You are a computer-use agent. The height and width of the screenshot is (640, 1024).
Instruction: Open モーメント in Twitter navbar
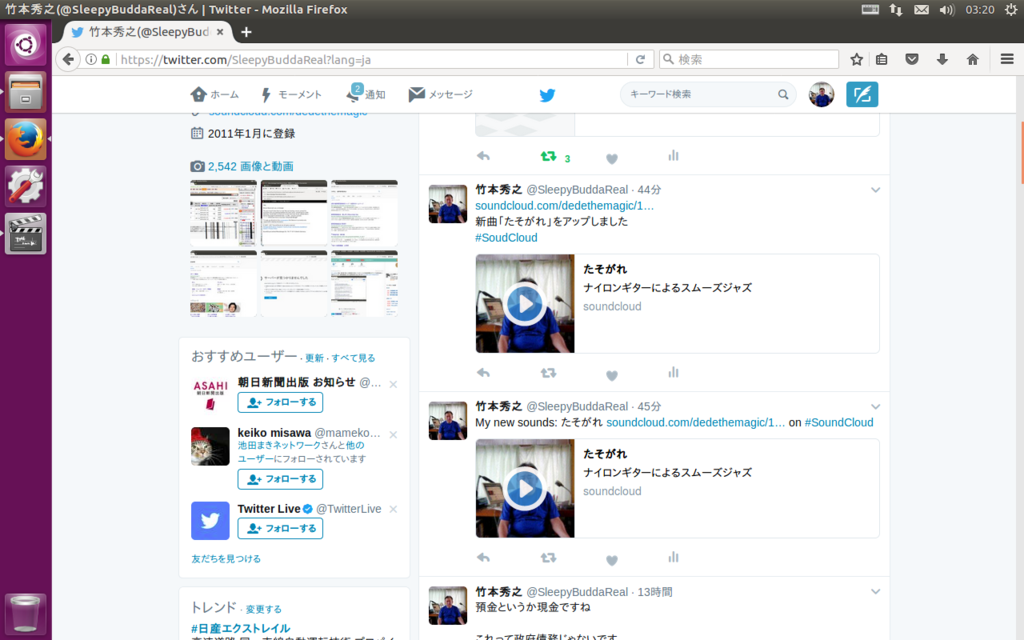[291, 95]
